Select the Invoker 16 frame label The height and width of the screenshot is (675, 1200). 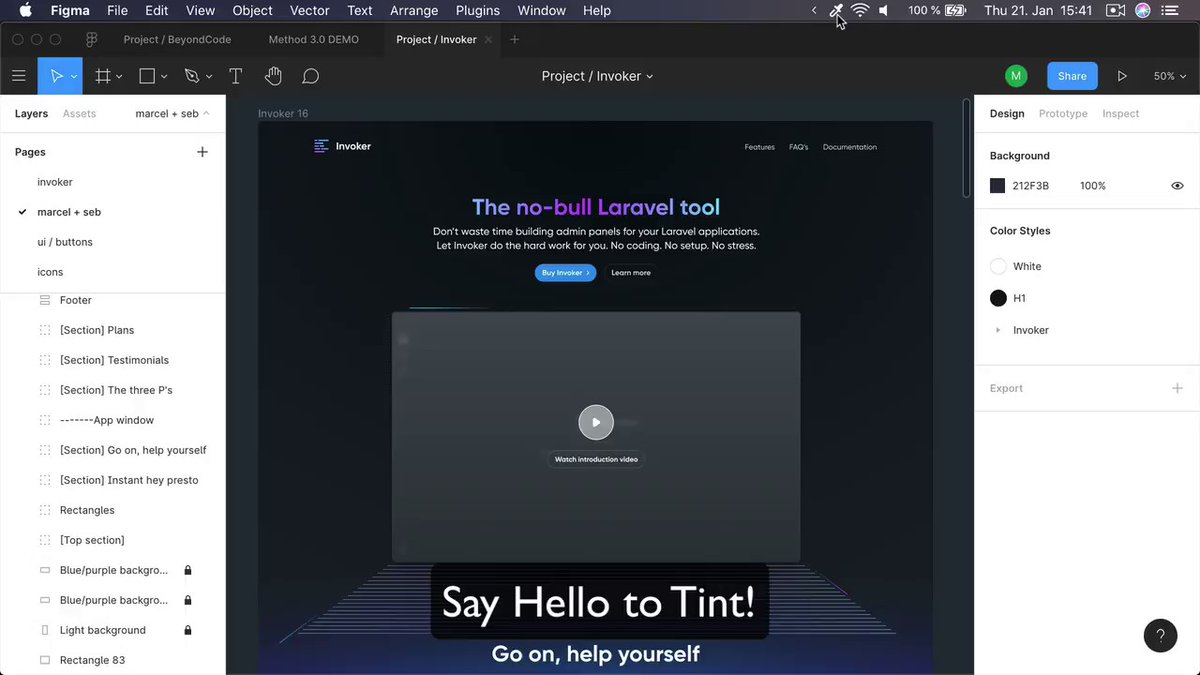tap(283, 114)
